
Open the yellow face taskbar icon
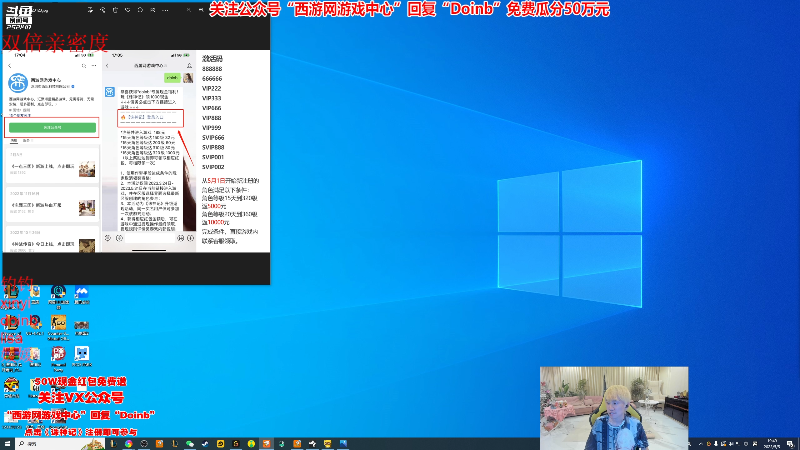pyautogui.click(x=328, y=444)
